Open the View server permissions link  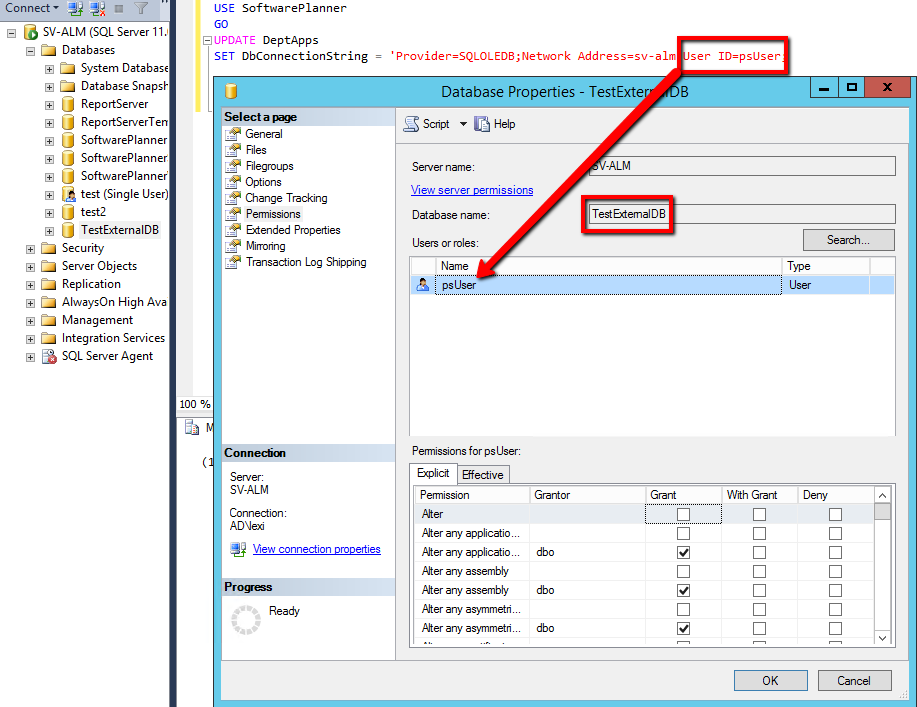coord(471,189)
